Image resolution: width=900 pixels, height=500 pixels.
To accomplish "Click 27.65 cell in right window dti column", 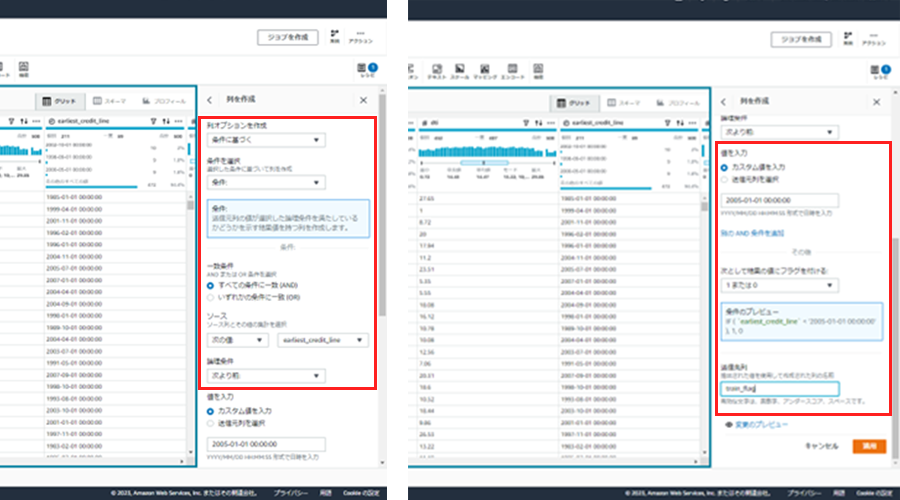I will [x=426, y=199].
